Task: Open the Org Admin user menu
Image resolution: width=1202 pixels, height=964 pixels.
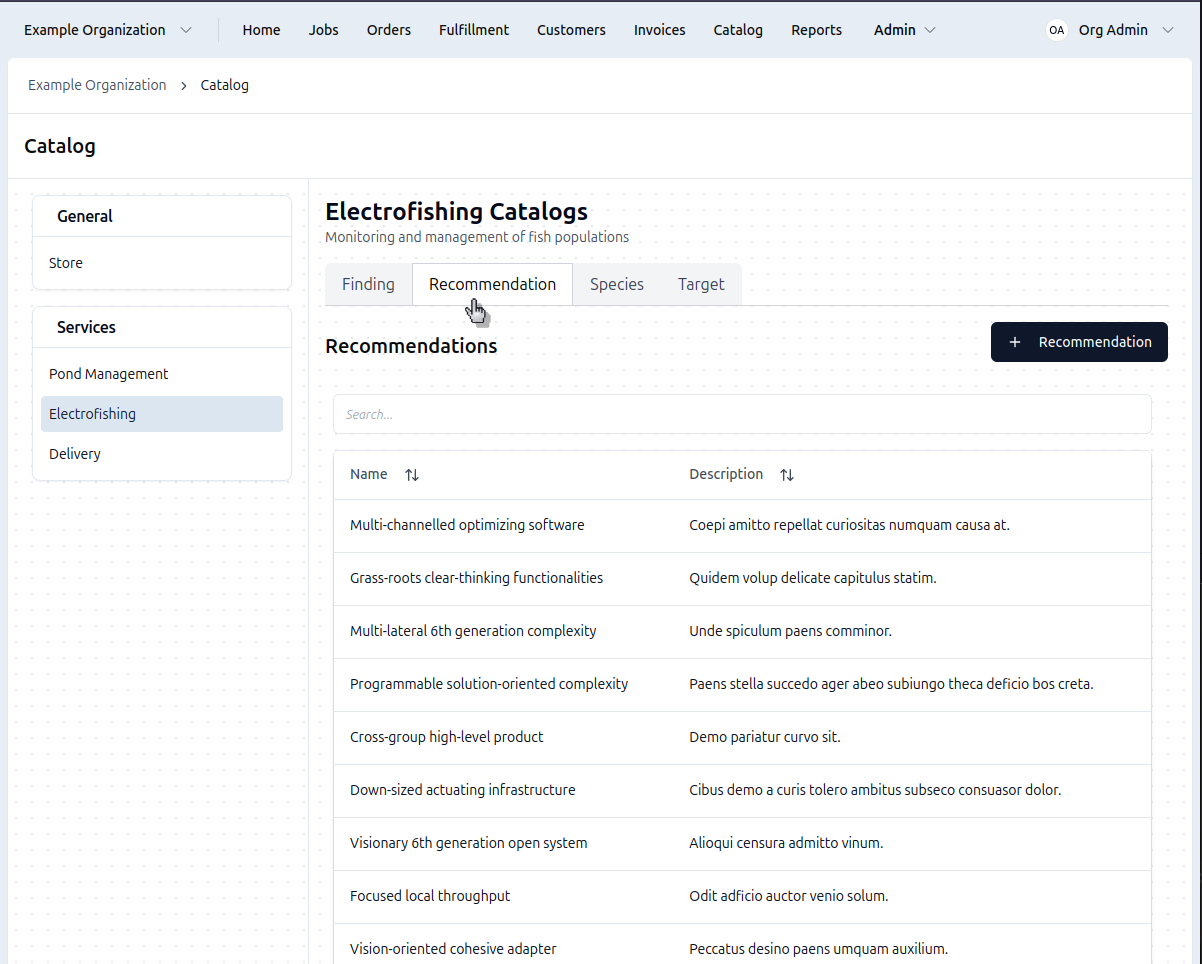Action: (1125, 30)
